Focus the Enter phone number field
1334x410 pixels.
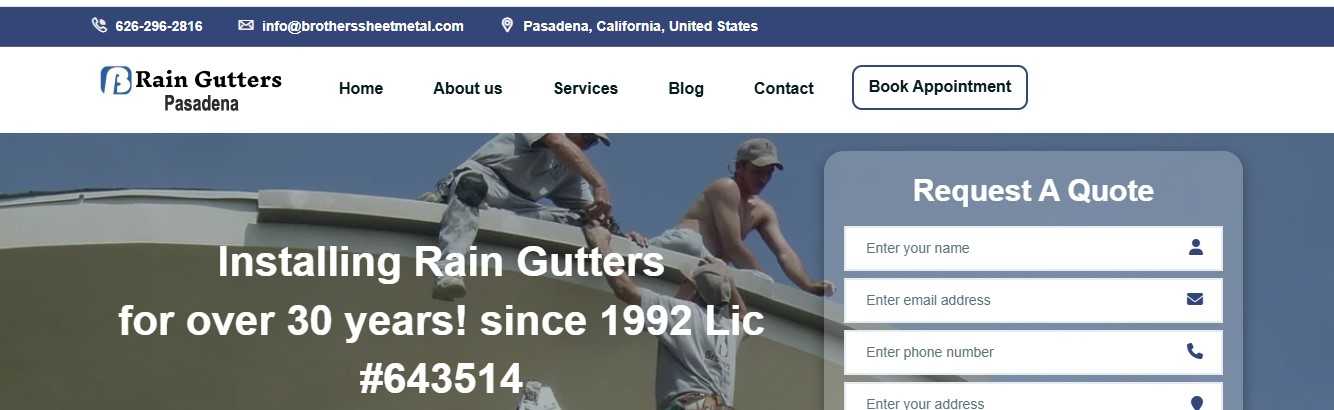click(x=1033, y=352)
